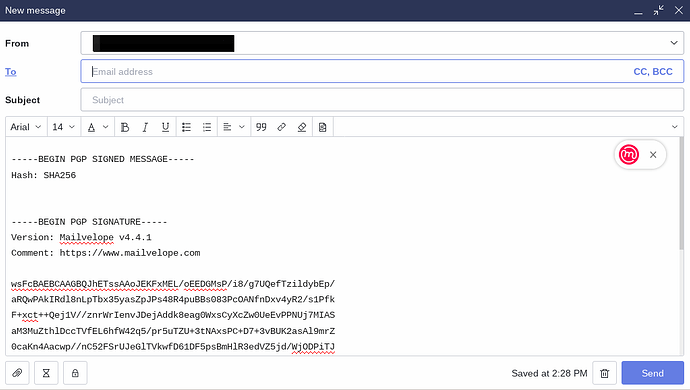Set expiration time with hourglass icon

click(46, 373)
